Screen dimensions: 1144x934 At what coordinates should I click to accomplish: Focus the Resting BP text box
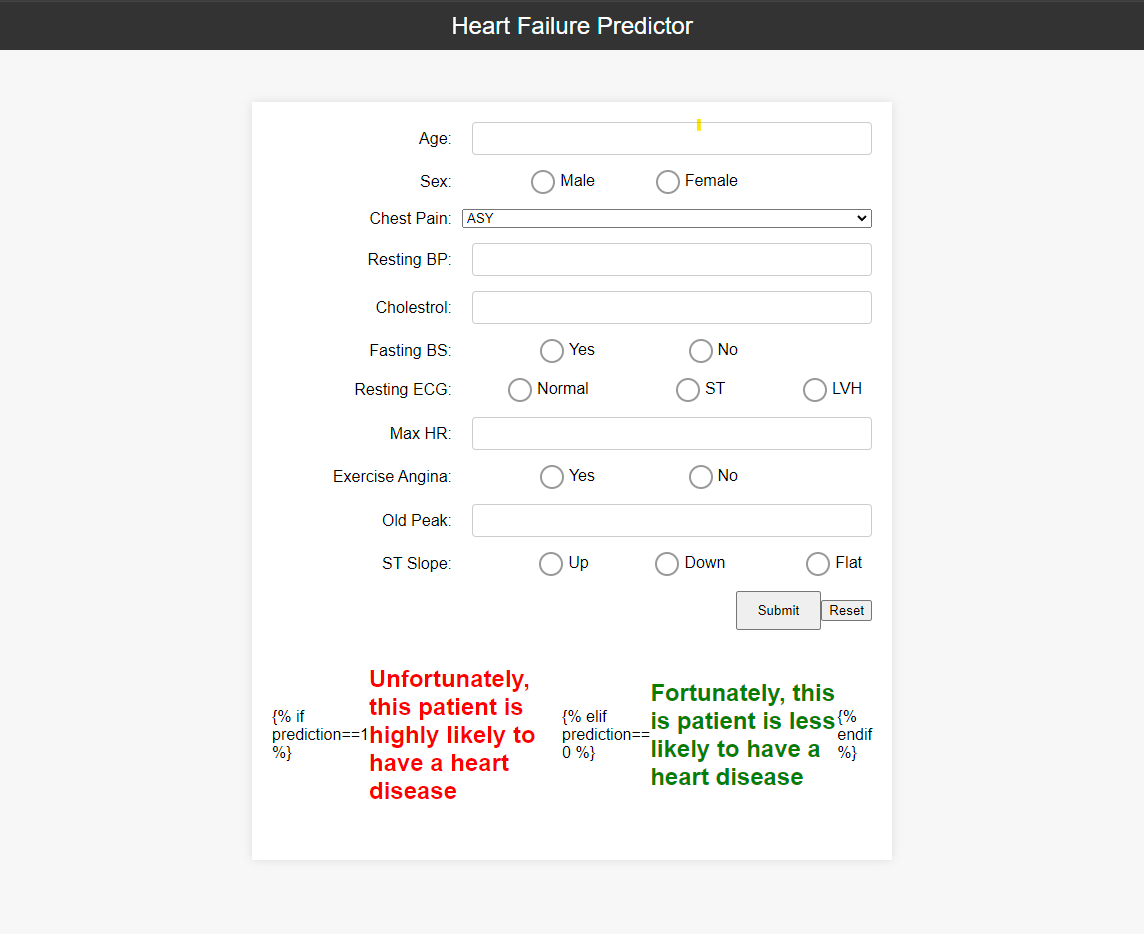coord(671,260)
